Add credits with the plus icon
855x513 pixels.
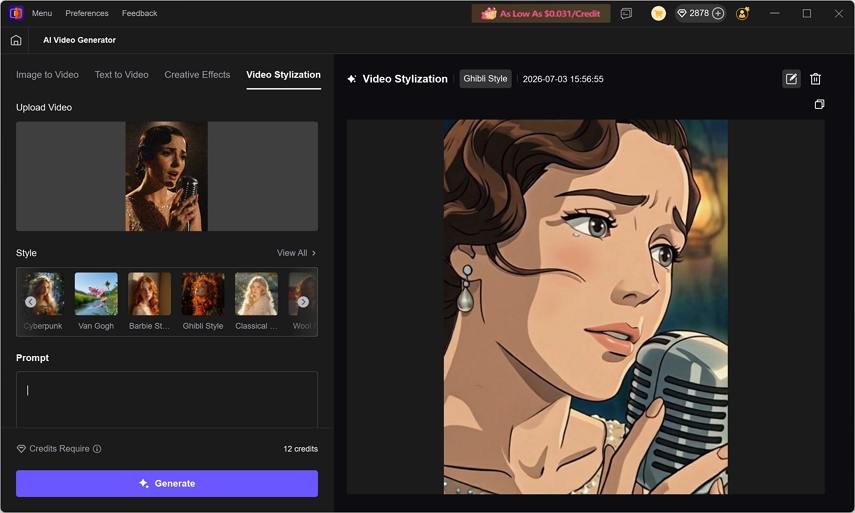tap(718, 13)
